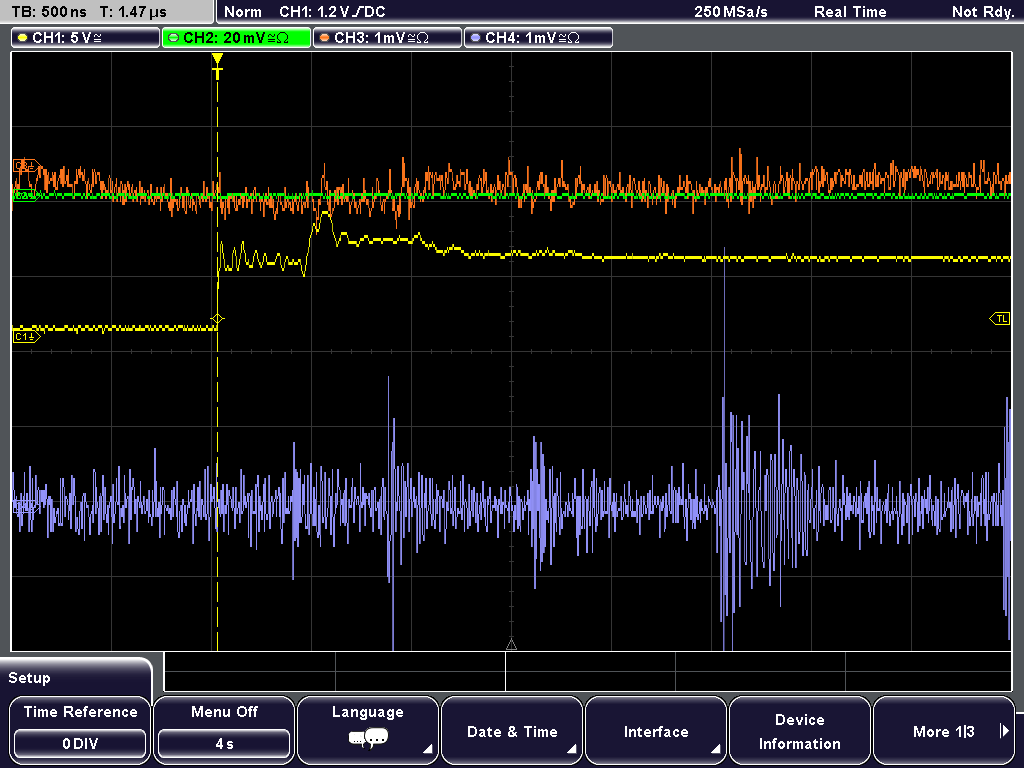Select the highlighted CH2 20 mV channel tab
Image resolution: width=1024 pixels, height=768 pixels.
point(236,38)
